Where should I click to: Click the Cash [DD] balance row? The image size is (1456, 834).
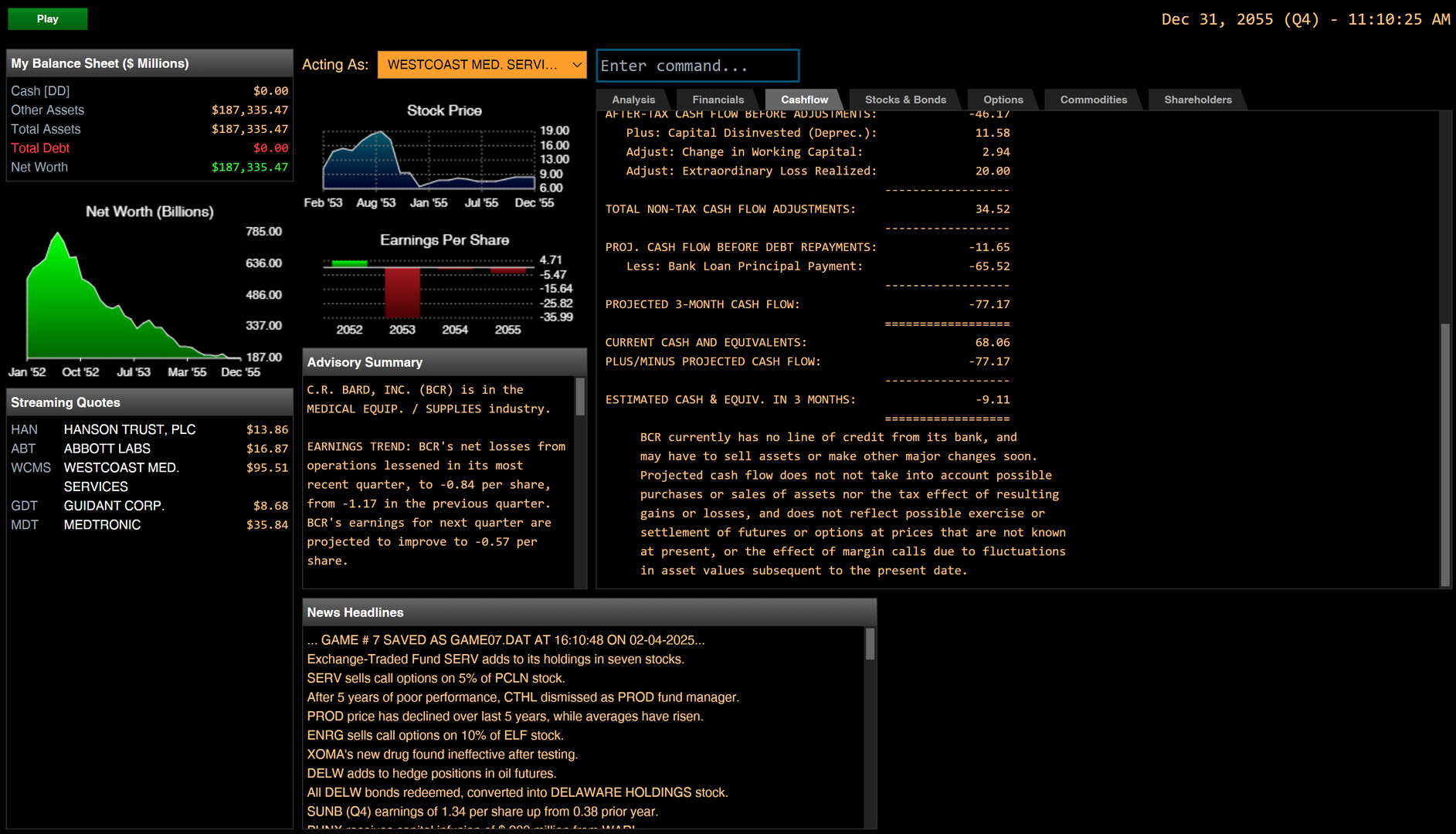coord(149,91)
